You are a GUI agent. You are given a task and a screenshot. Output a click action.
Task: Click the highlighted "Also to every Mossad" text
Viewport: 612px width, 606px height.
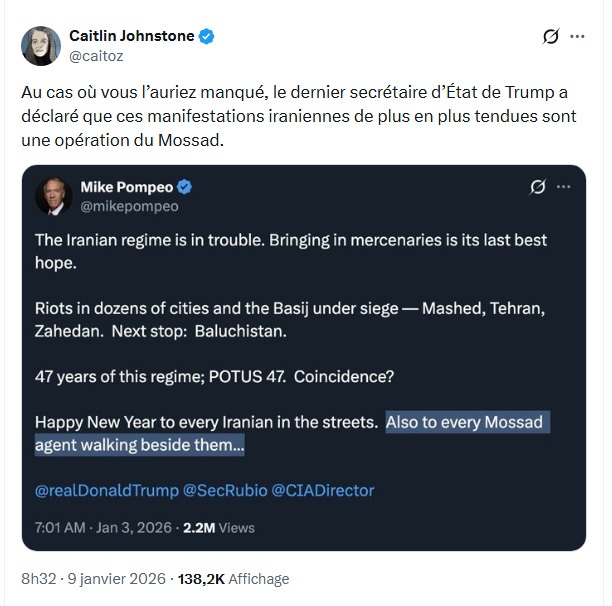click(x=464, y=422)
